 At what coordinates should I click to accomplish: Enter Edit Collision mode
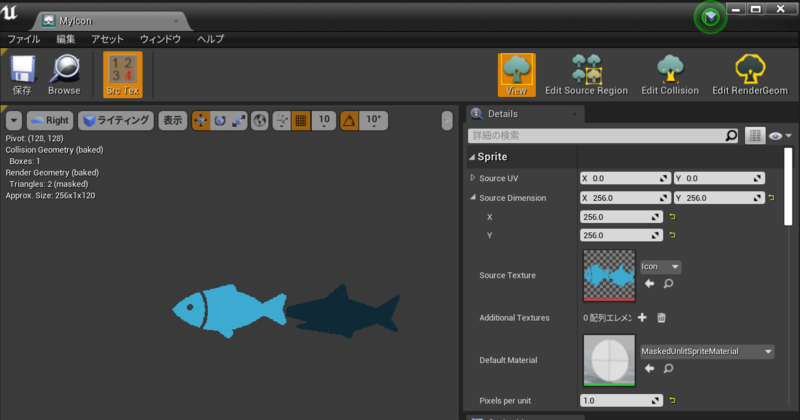[x=670, y=75]
